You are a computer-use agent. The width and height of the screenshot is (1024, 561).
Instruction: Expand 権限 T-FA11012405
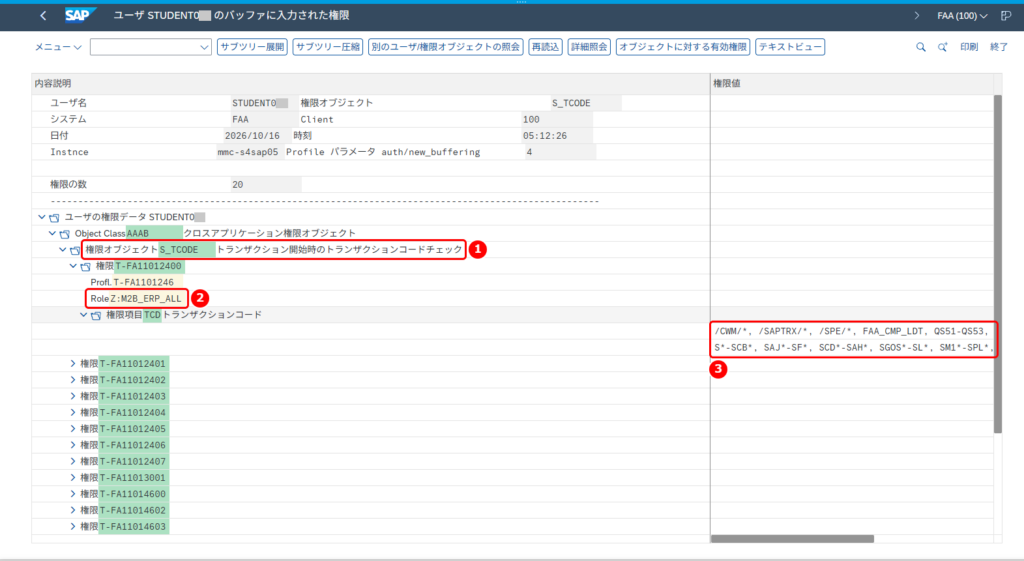click(x=73, y=429)
